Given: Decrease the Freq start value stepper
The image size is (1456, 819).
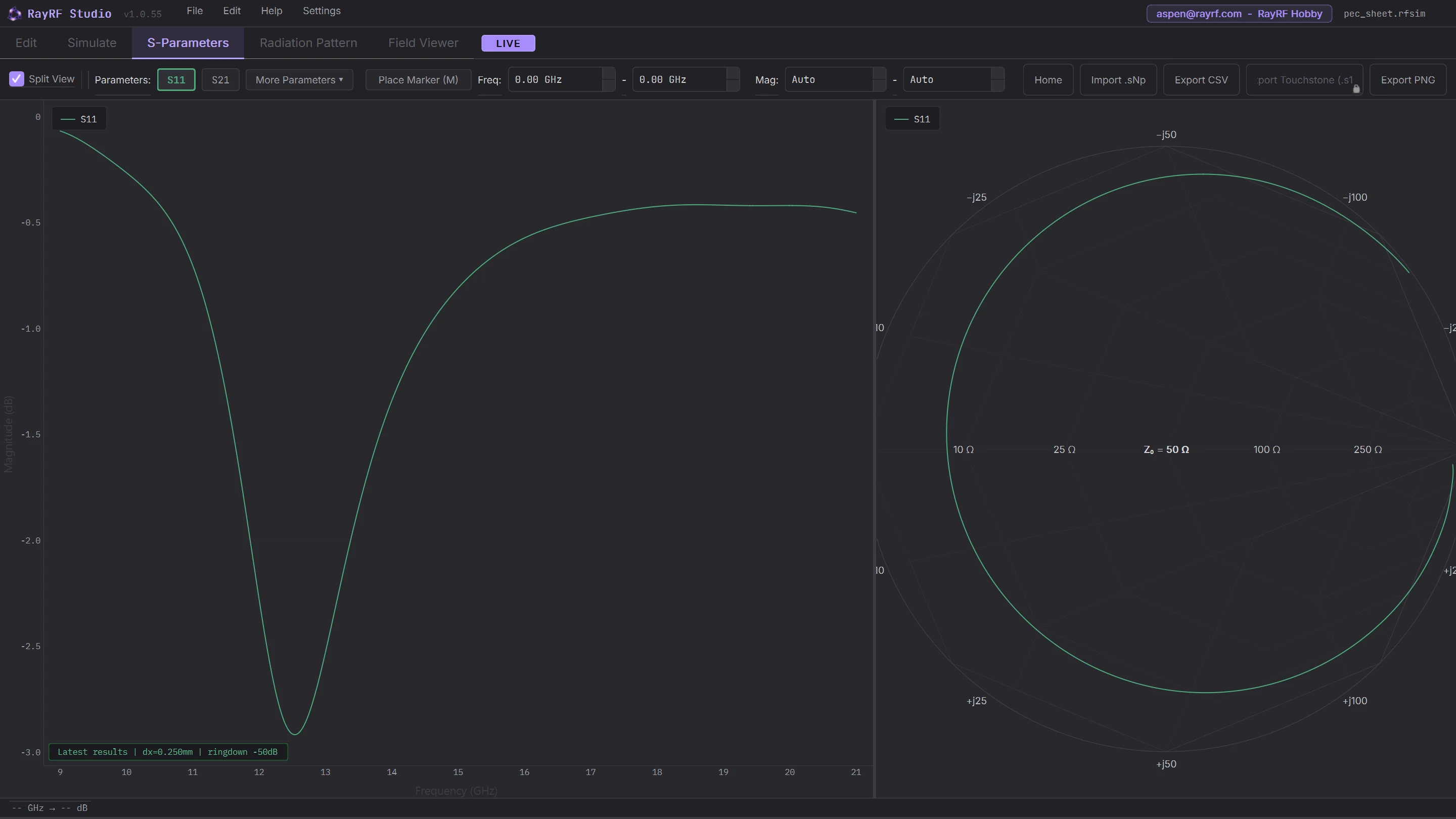Looking at the screenshot, I should (609, 85).
